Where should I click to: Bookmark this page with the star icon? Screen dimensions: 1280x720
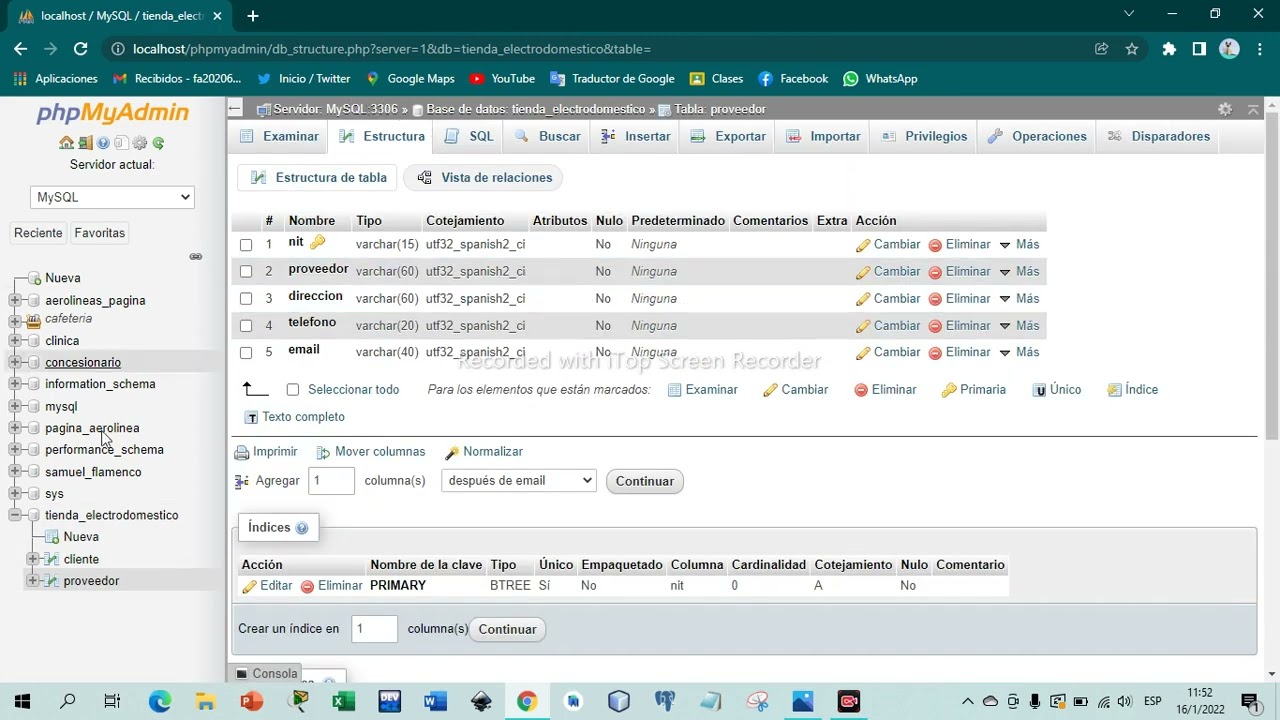pyautogui.click(x=1132, y=48)
